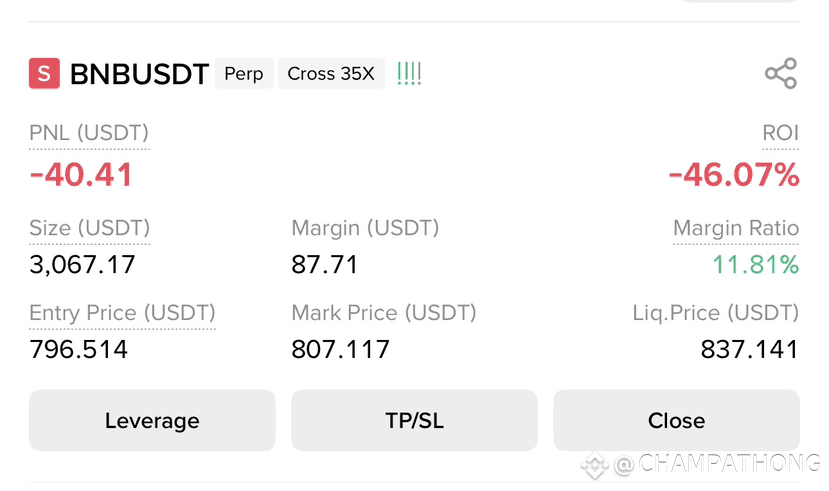829x491 pixels.
Task: Click the Binance logo in the watermark
Action: pyautogui.click(x=595, y=465)
